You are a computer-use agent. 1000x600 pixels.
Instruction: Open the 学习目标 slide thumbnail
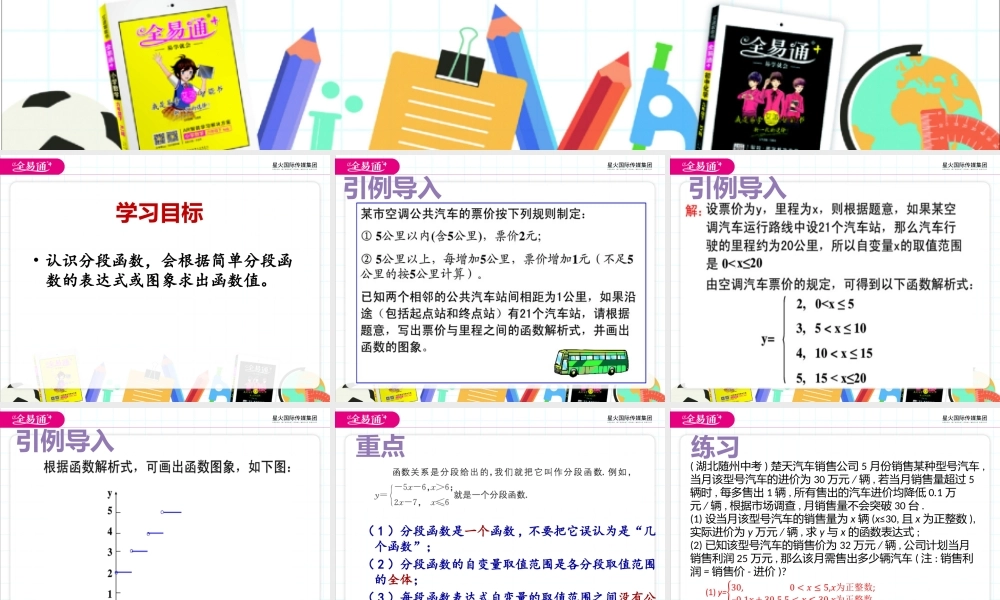click(166, 280)
